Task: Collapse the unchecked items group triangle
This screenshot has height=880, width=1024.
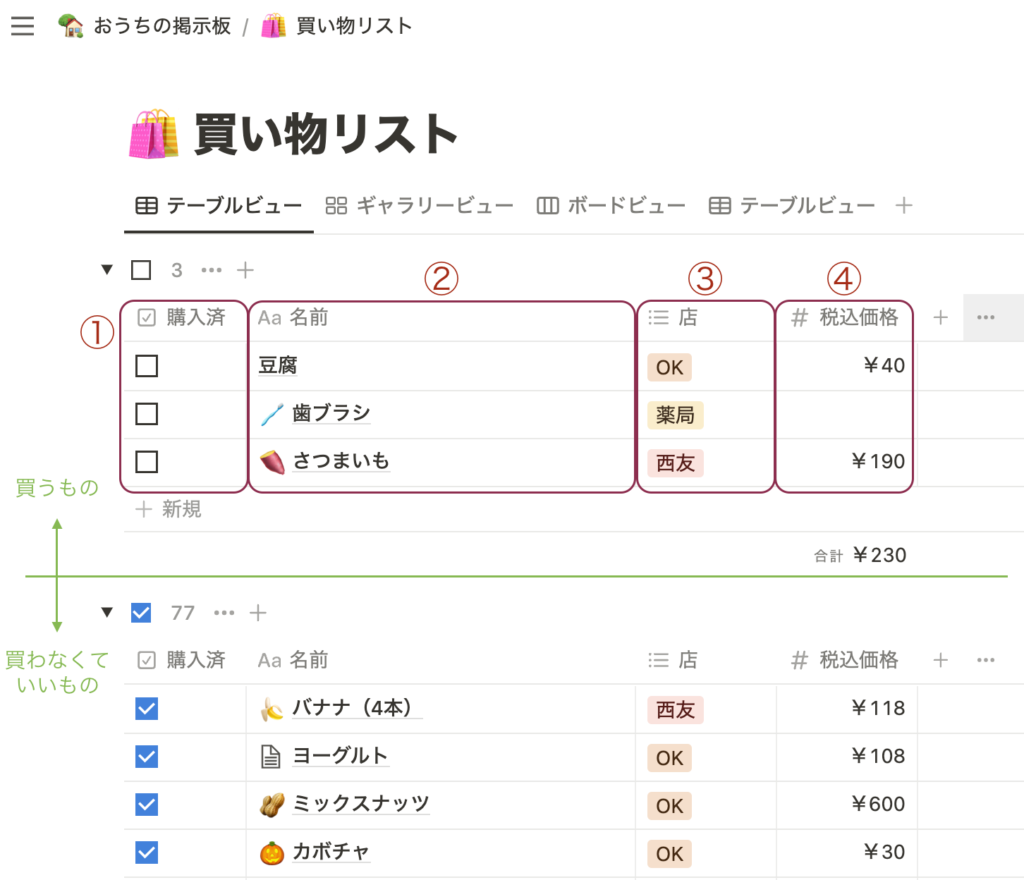Action: tap(107, 270)
